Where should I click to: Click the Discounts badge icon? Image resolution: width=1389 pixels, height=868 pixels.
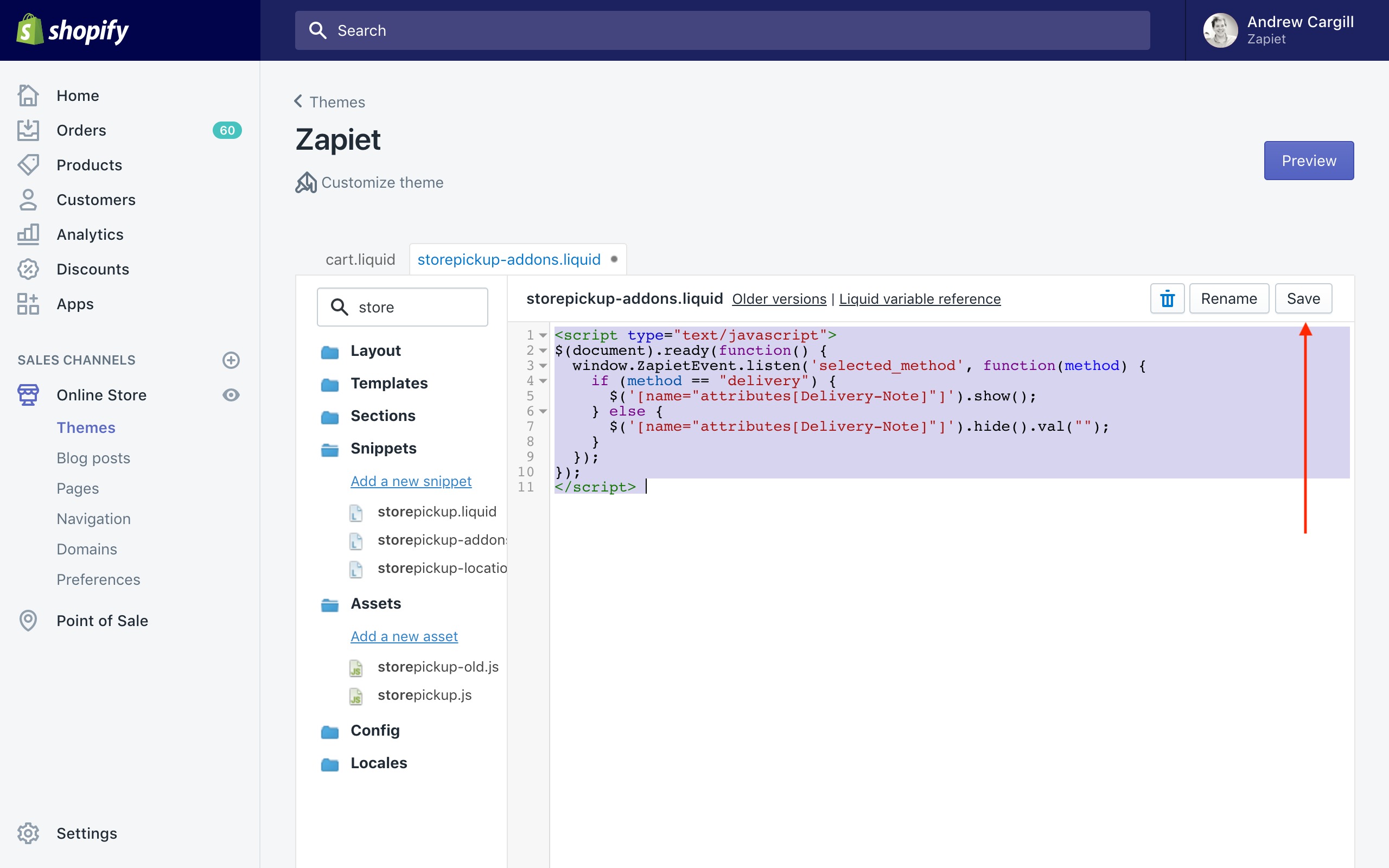[28, 269]
